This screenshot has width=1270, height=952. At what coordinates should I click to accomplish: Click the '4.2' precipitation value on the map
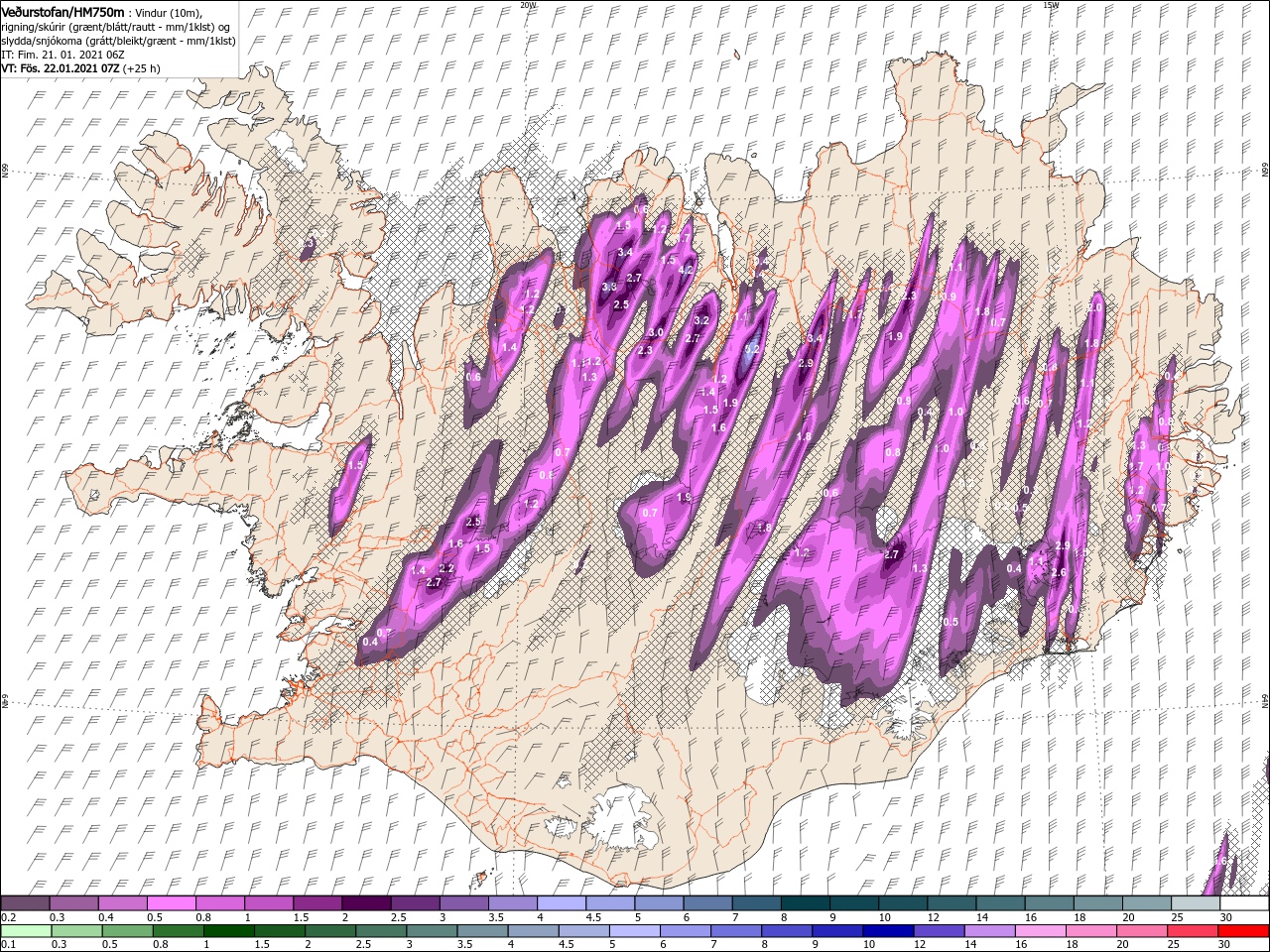coord(686,269)
